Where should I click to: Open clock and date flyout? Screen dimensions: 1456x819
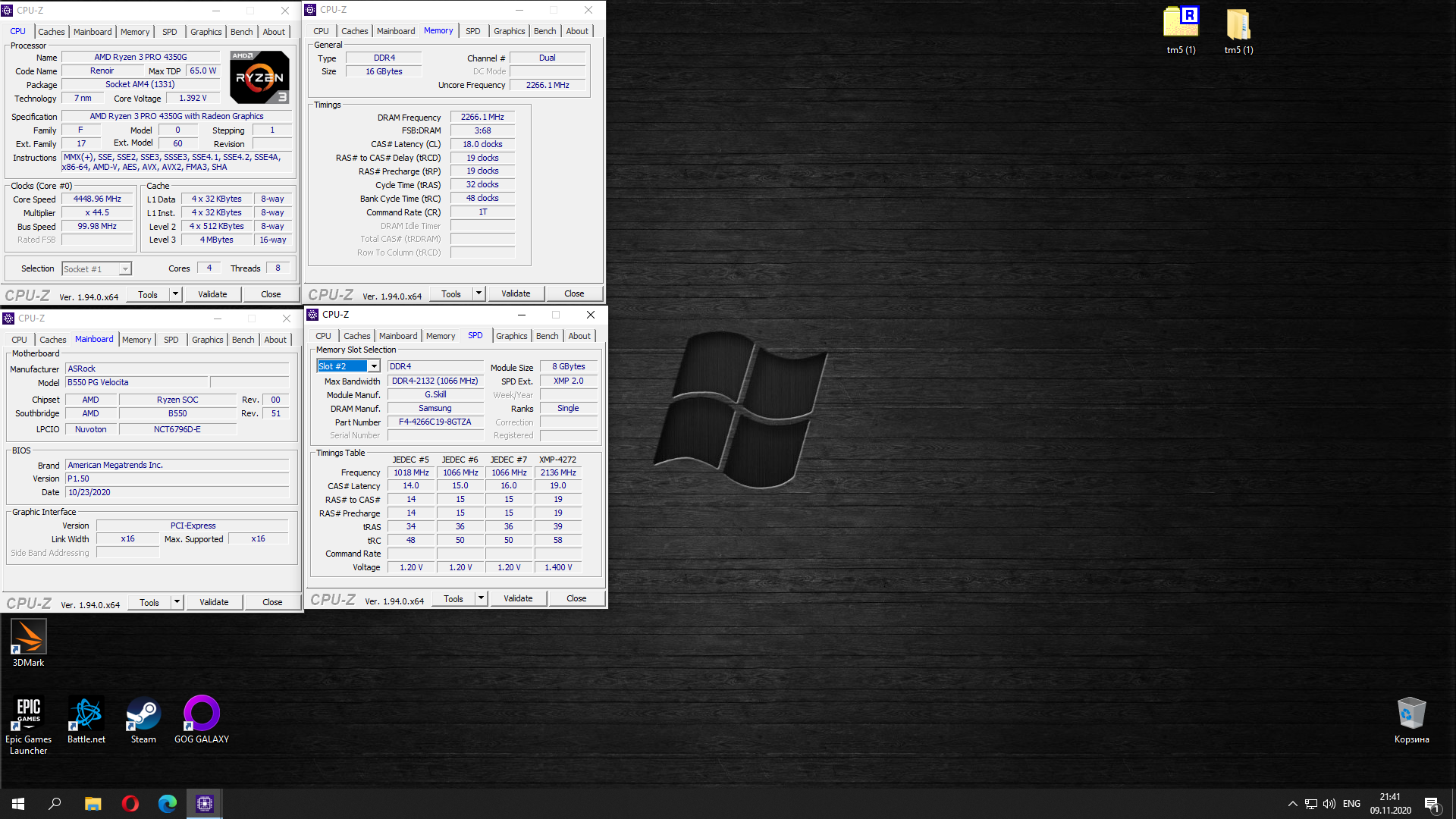click(x=1390, y=804)
